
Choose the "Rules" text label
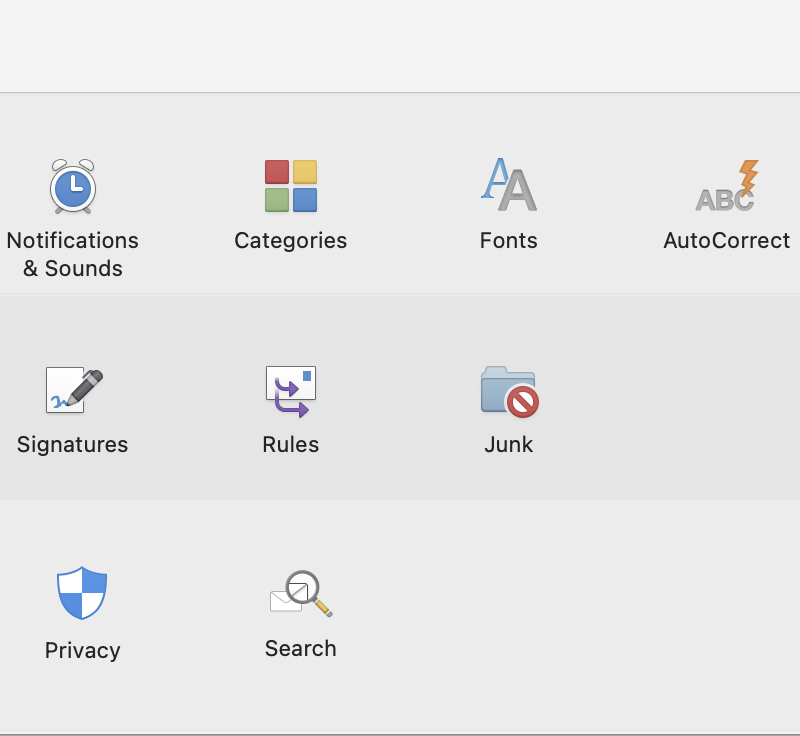(x=291, y=445)
